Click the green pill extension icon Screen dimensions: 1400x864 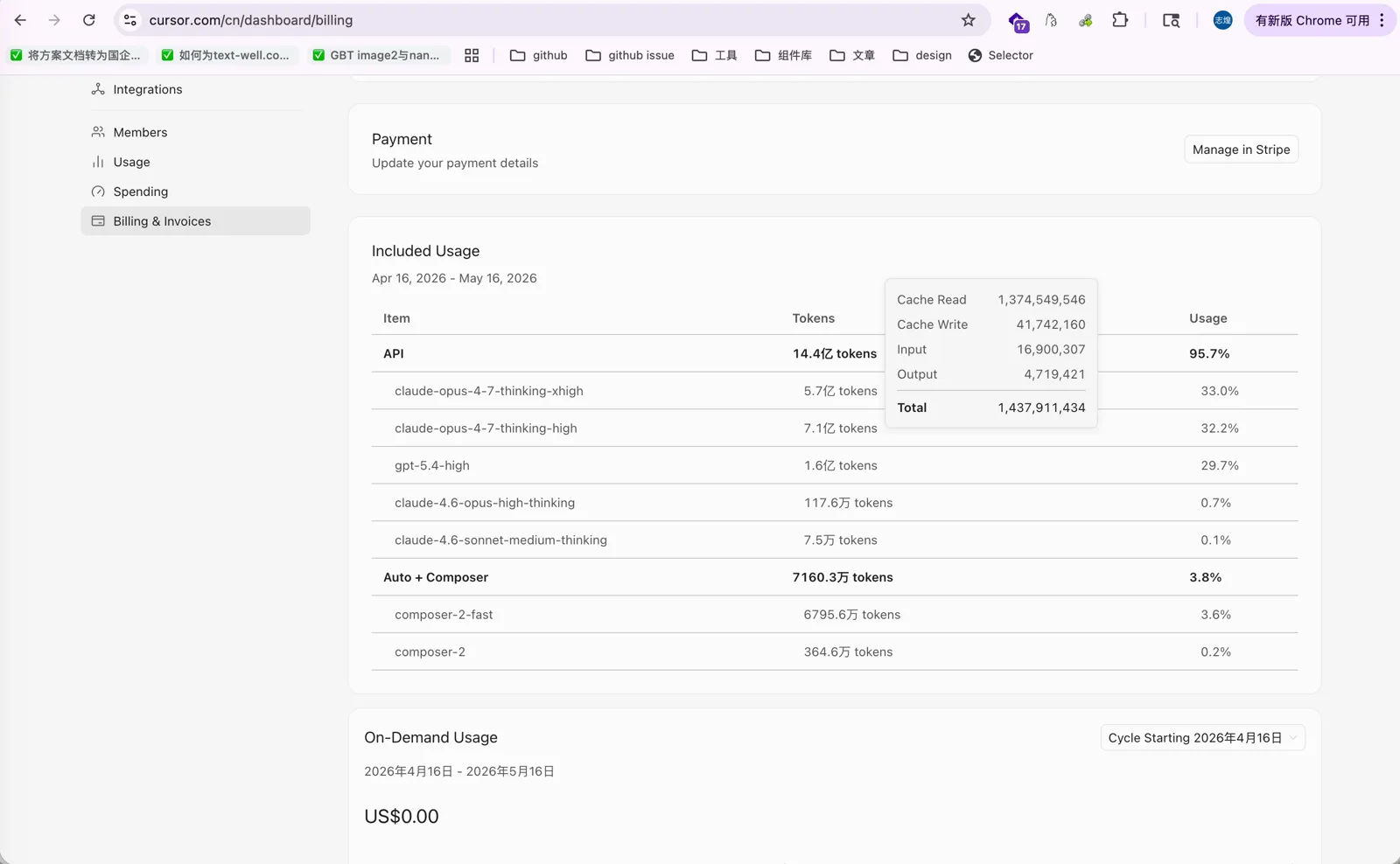tap(1085, 20)
